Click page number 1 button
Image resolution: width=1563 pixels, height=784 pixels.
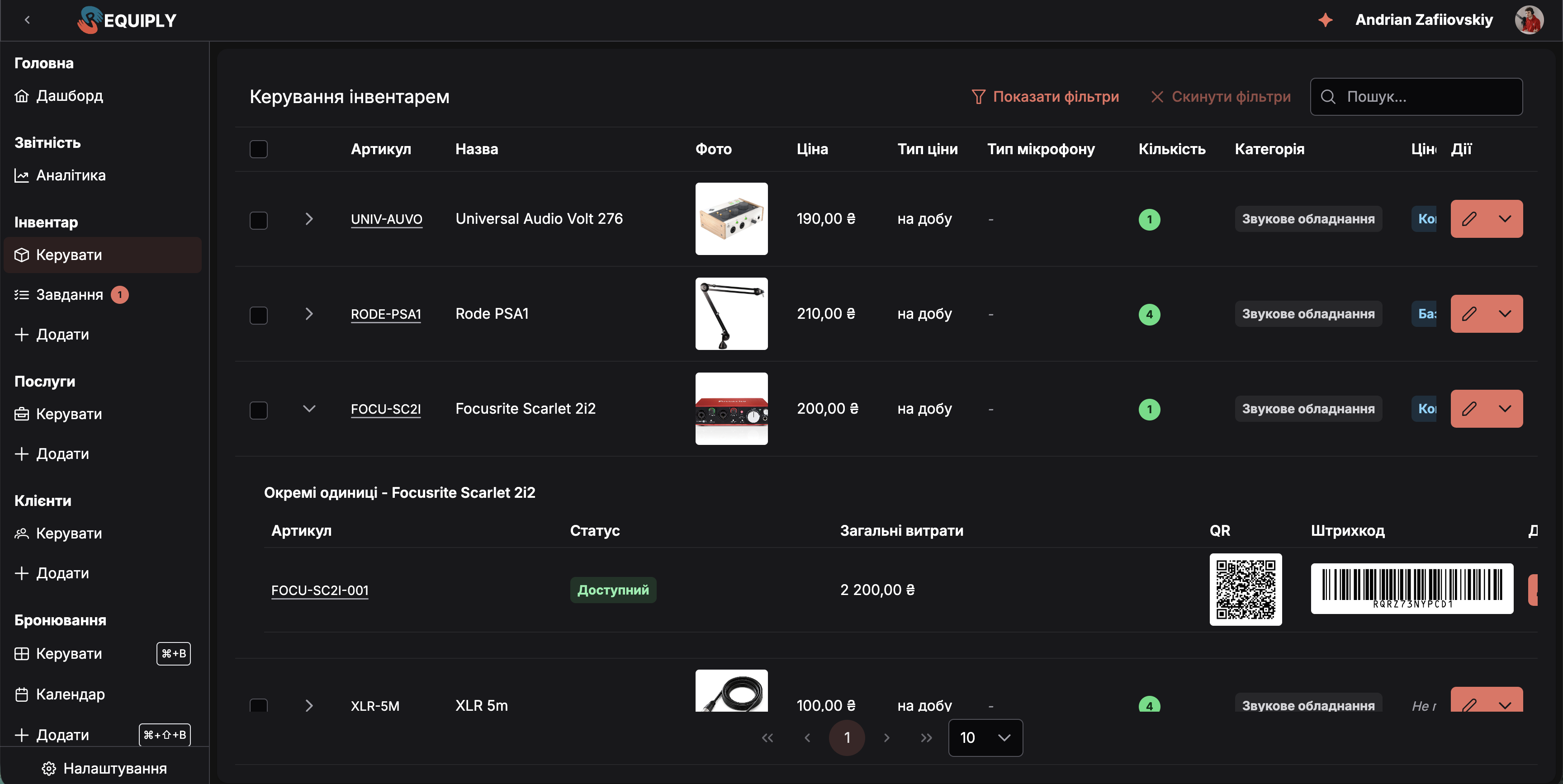point(847,738)
